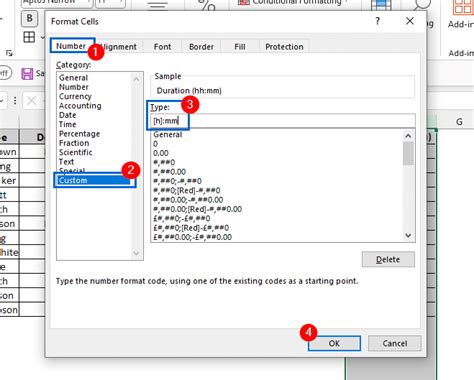Choose the #,##0.00 format code
The image size is (474, 380).
(x=169, y=172)
